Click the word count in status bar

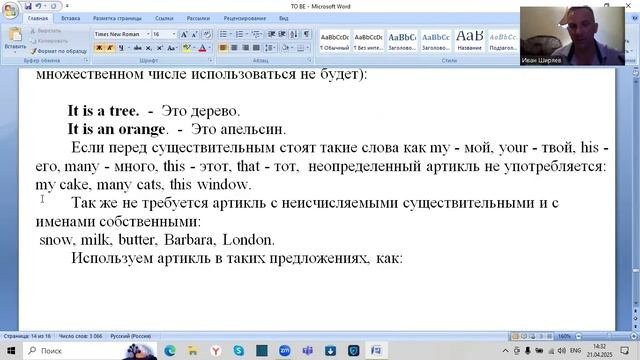[x=80, y=336]
